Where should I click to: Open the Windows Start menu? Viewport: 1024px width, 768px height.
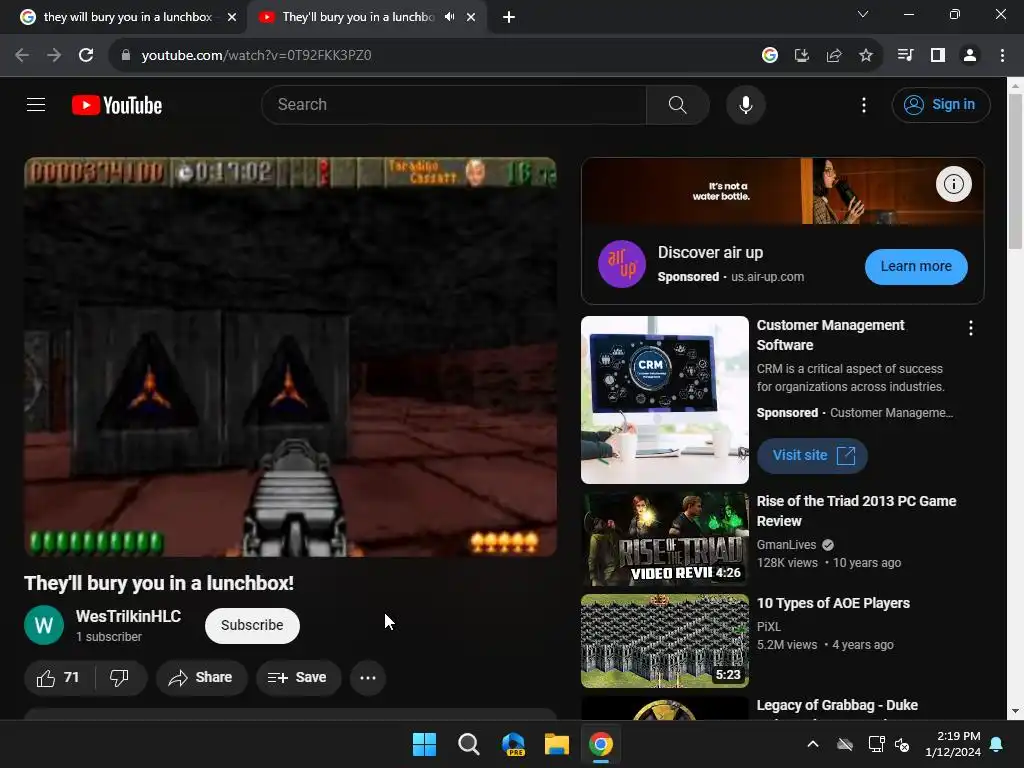point(424,744)
